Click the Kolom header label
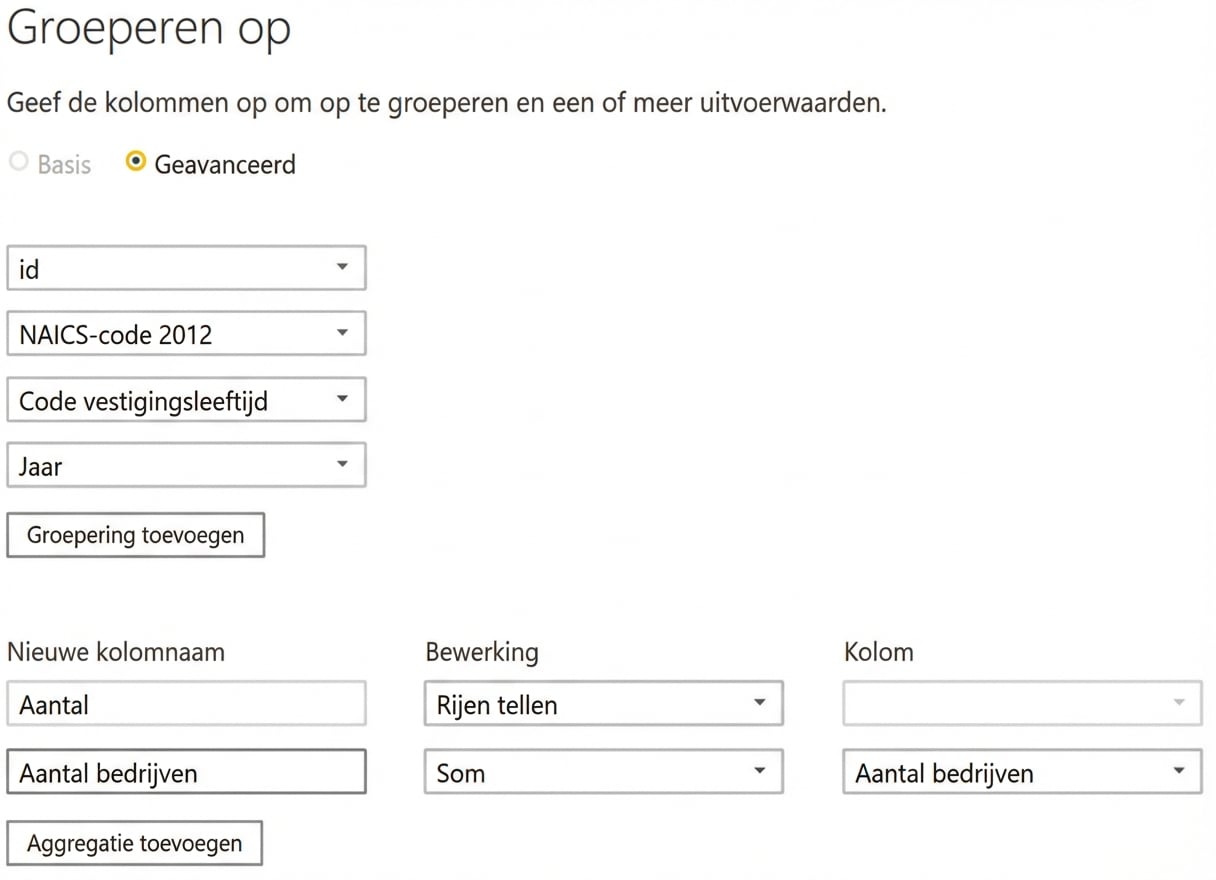The height and width of the screenshot is (880, 1216). point(878,653)
